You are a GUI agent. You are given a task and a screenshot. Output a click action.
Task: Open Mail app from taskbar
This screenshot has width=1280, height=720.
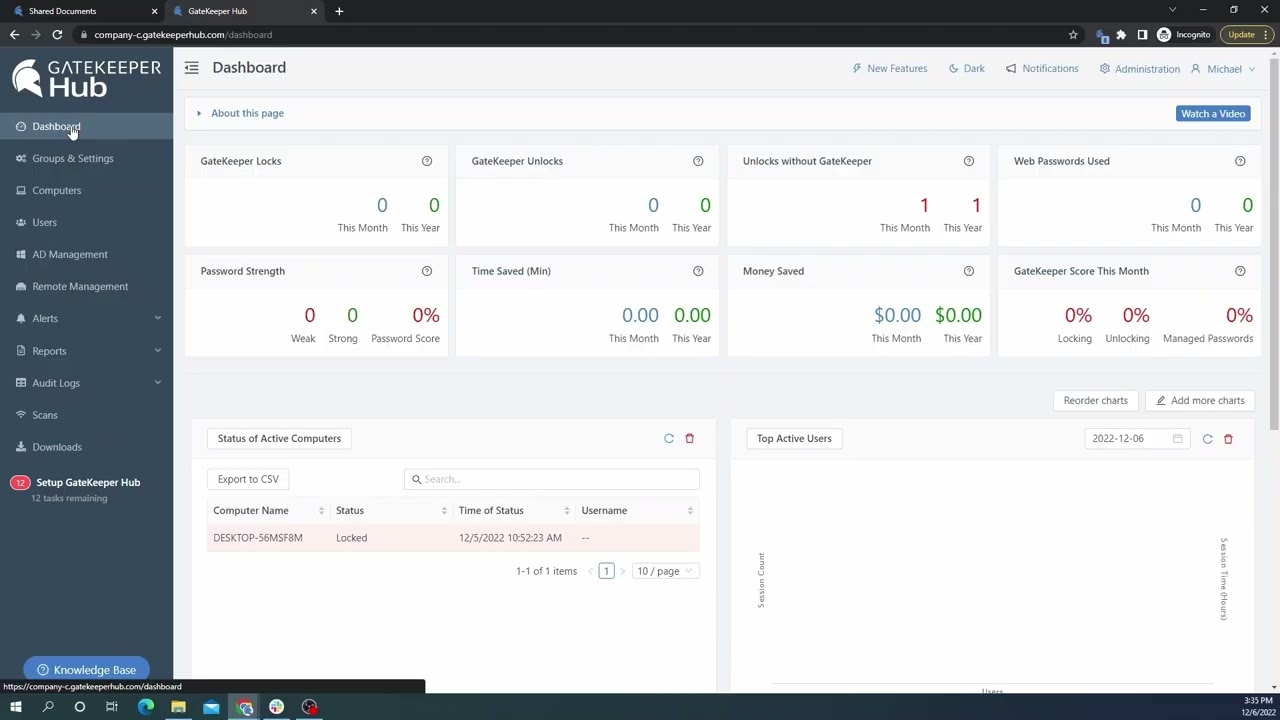211,707
